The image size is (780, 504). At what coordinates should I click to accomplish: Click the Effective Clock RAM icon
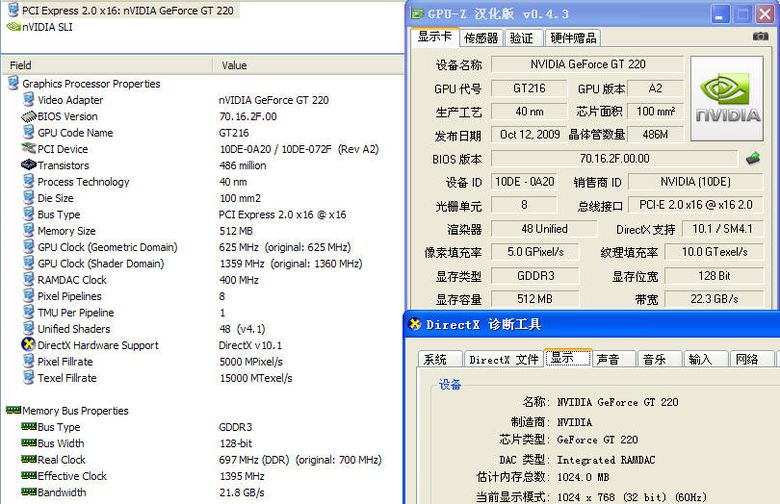(x=29, y=475)
